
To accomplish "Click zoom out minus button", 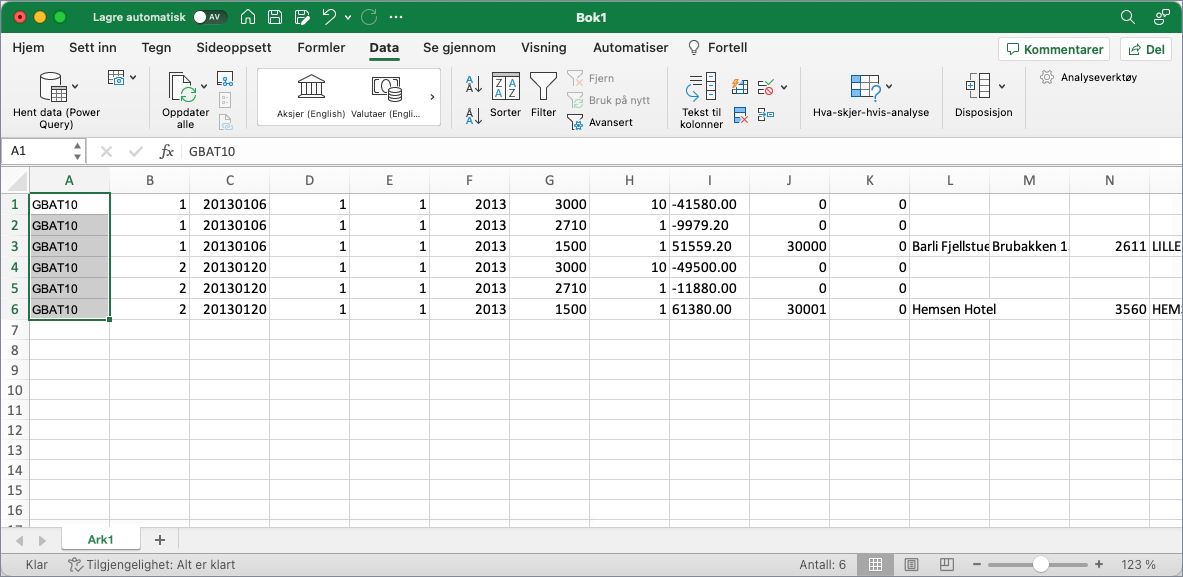I will tap(978, 564).
